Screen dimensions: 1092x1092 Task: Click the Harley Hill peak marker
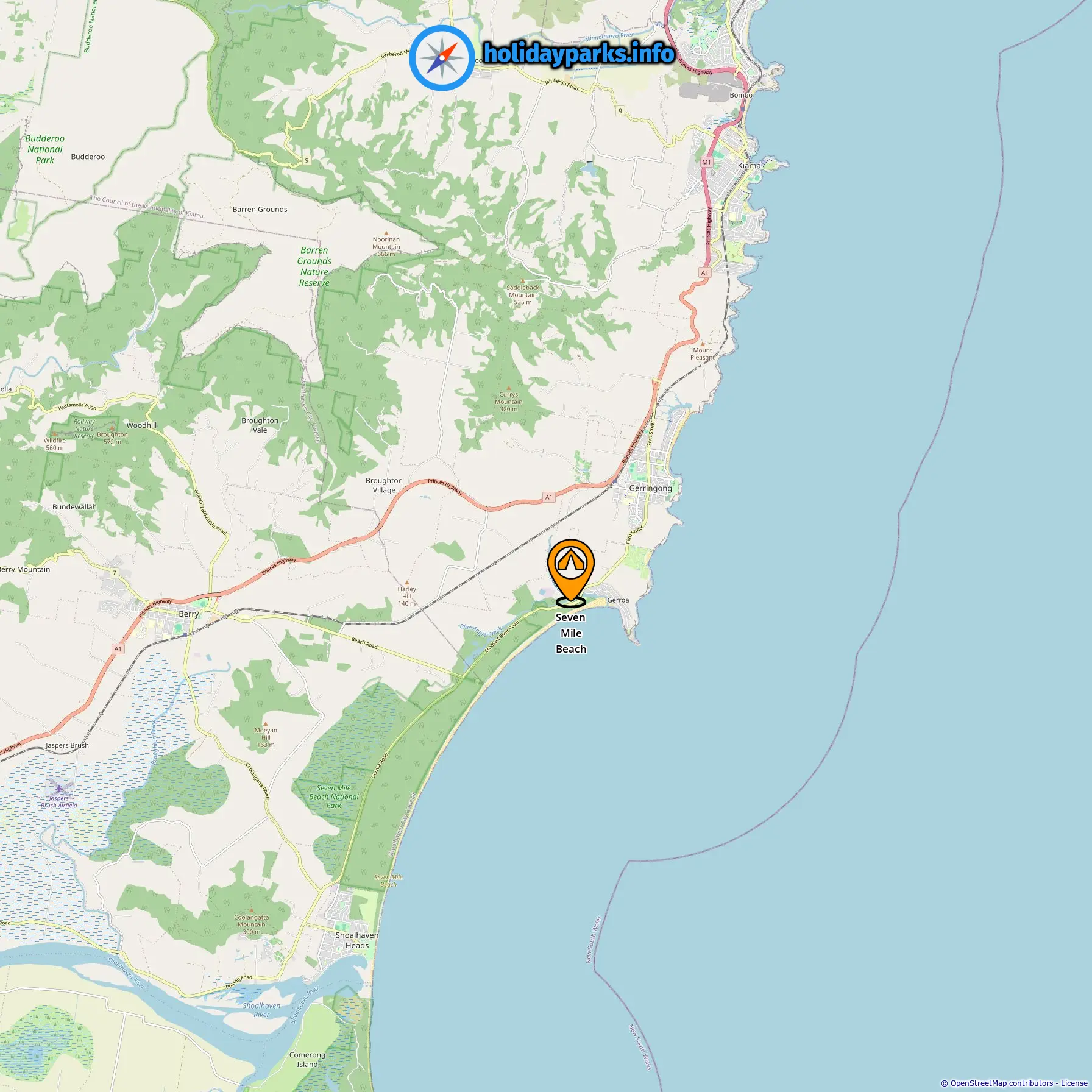pyautogui.click(x=407, y=583)
